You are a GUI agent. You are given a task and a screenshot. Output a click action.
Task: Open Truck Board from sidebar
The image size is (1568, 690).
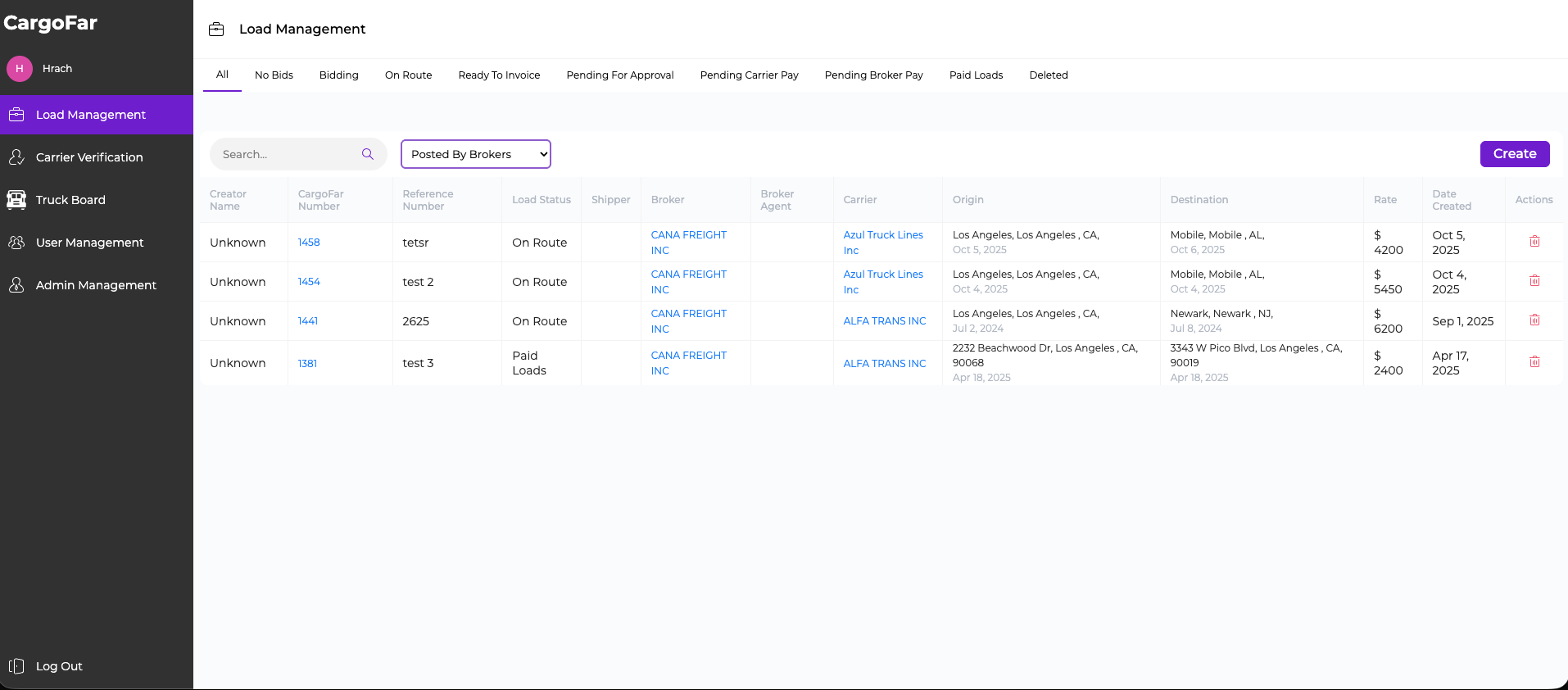tap(70, 200)
